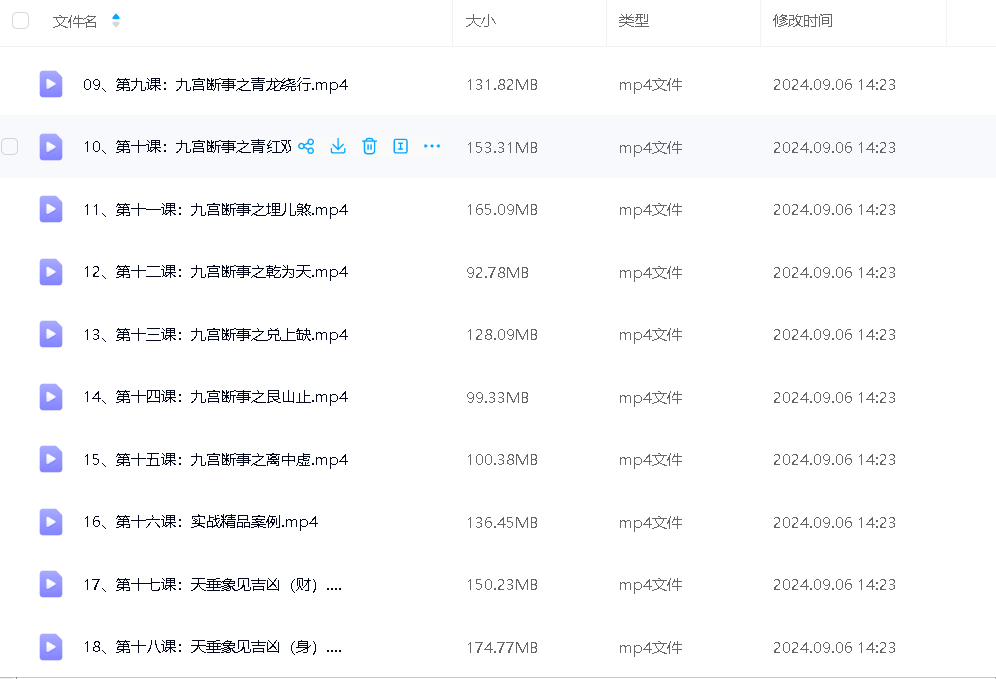The width and height of the screenshot is (996, 679).
Task: Open 17、第十七课：天垂象见吉凶（财）
Action: point(212,585)
